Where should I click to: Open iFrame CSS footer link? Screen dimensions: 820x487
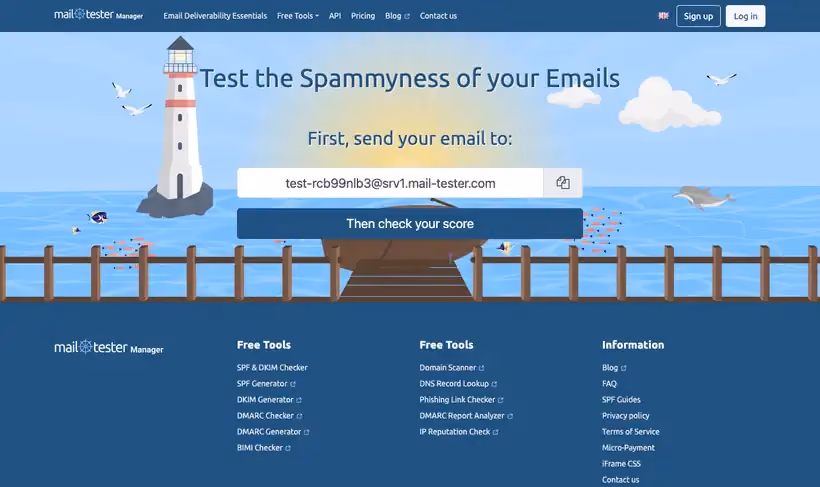(621, 463)
